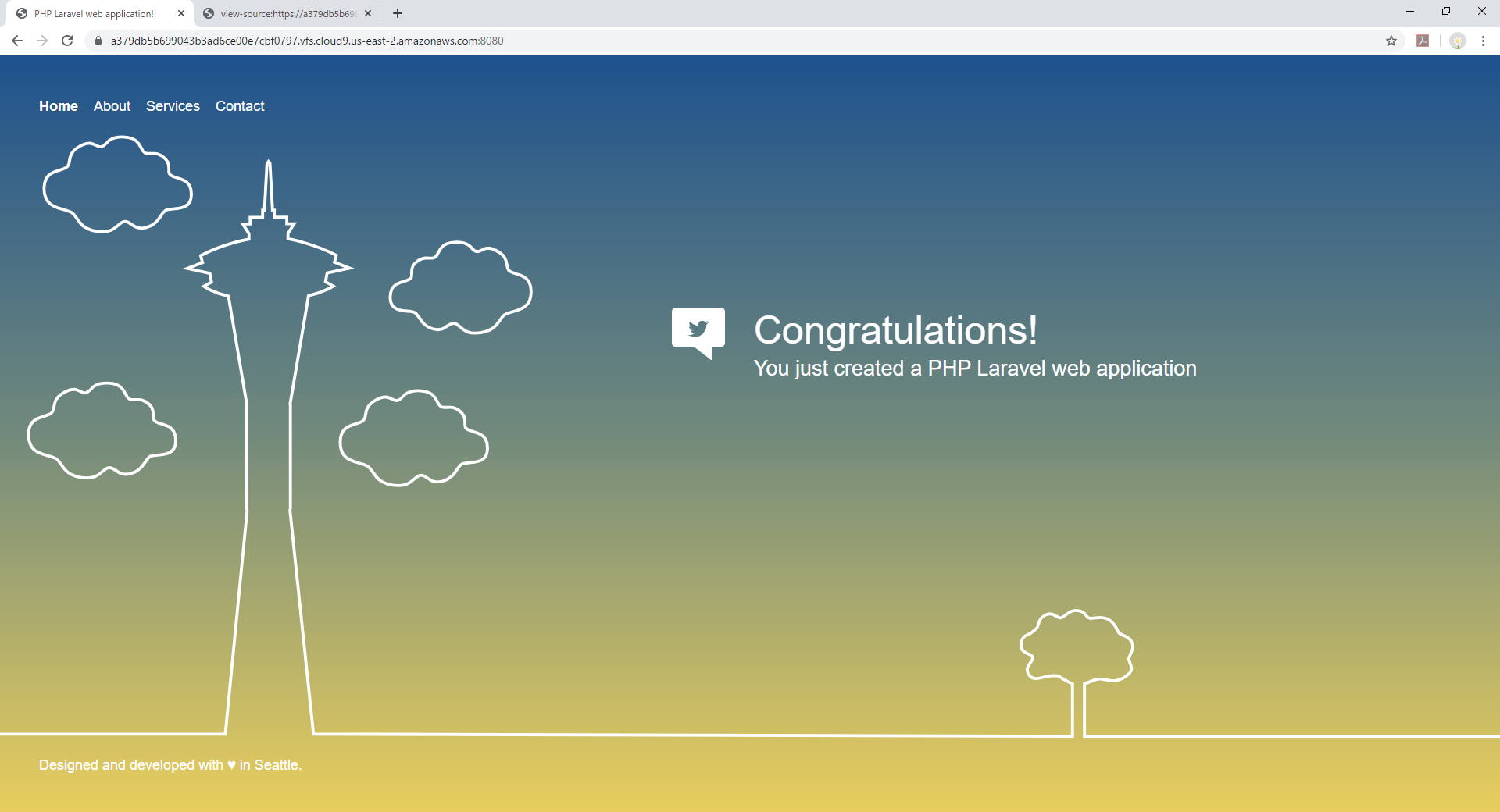Open the Services page link
Image resolution: width=1500 pixels, height=812 pixels.
coord(173,106)
